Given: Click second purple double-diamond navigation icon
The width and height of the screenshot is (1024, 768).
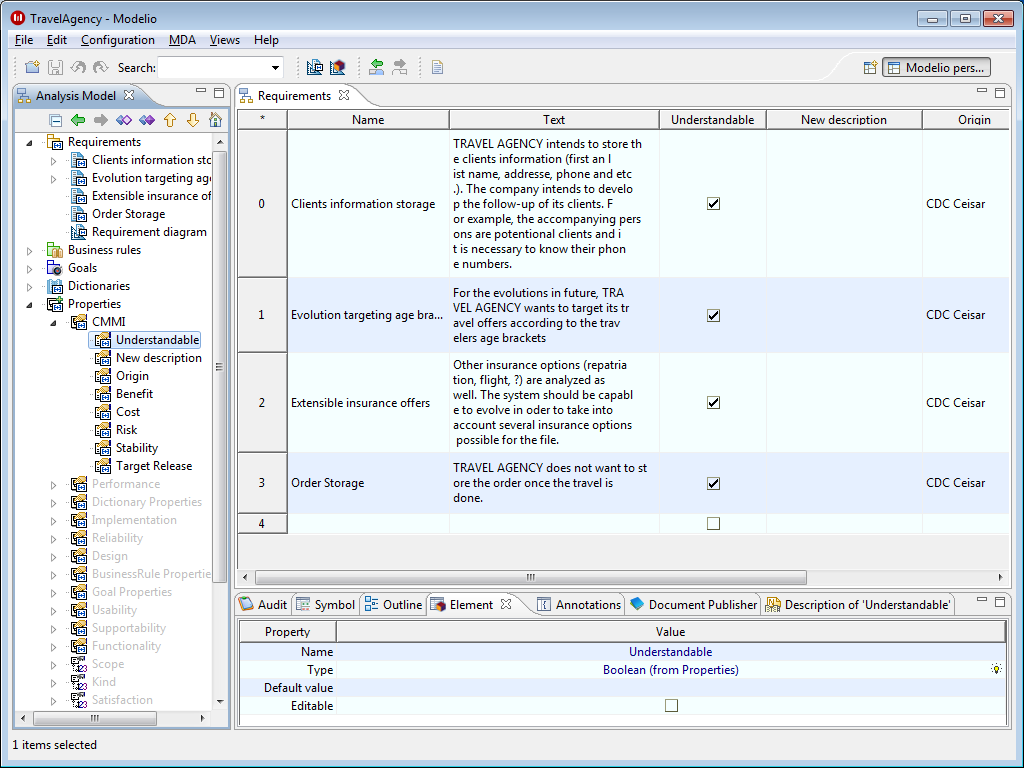Looking at the screenshot, I should click(147, 120).
